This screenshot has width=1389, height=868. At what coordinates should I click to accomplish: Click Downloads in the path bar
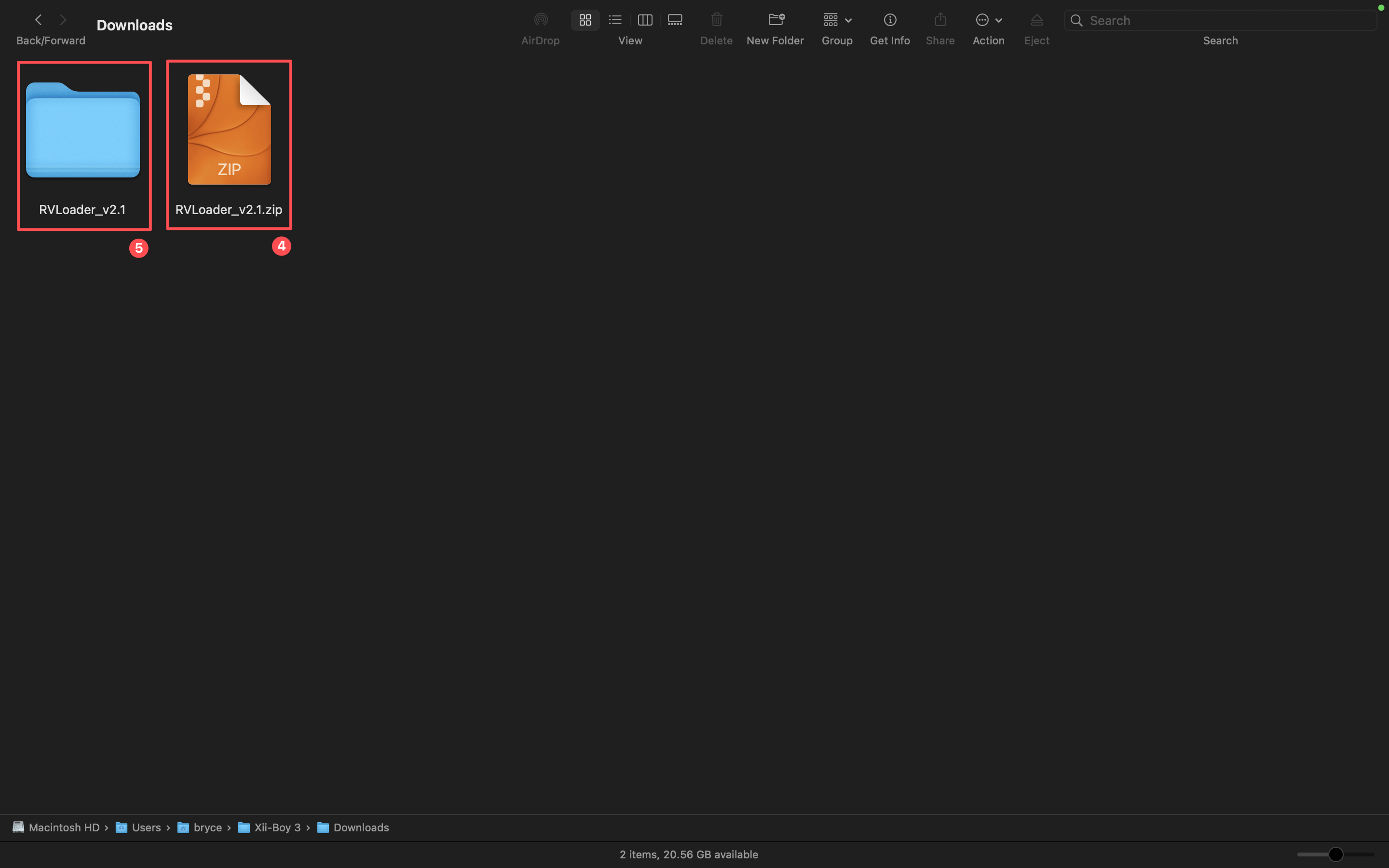(x=353, y=827)
